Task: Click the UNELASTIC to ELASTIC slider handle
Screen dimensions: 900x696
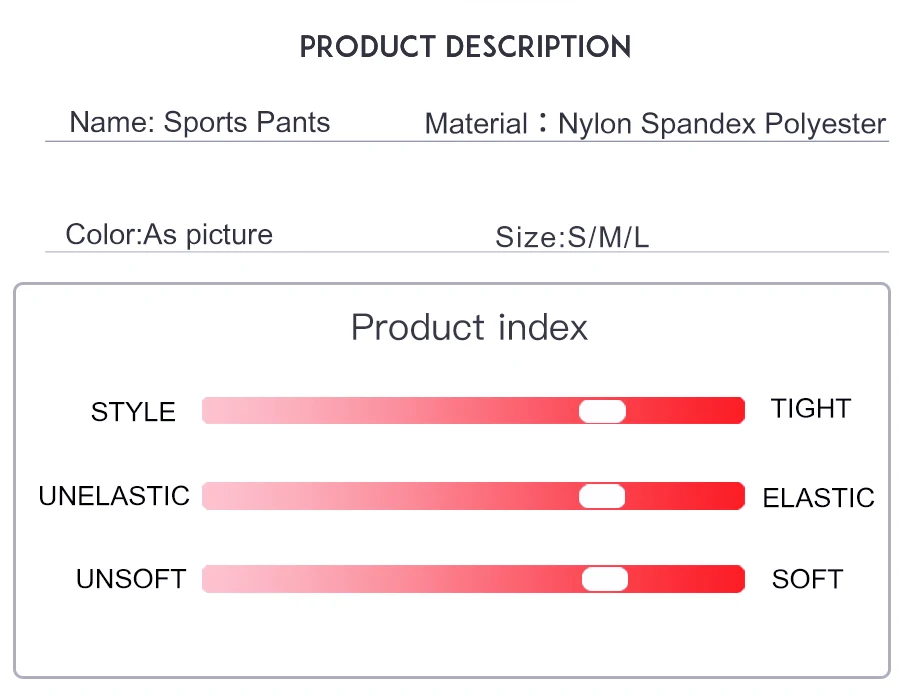Action: [602, 496]
